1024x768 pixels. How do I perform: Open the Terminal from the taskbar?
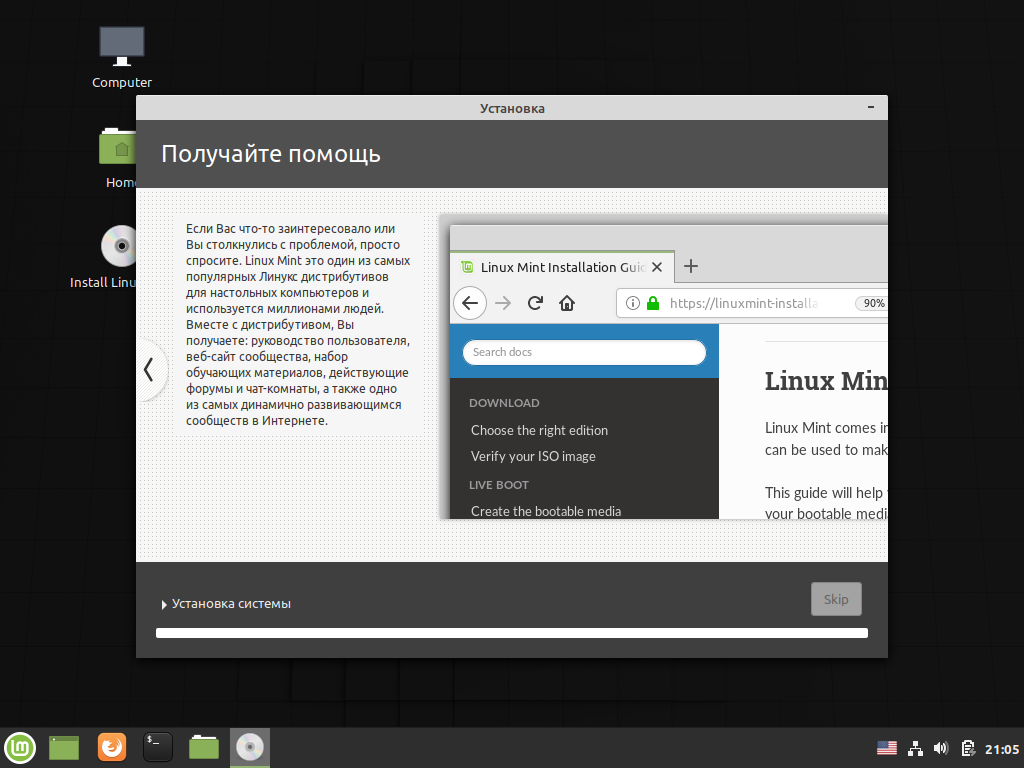(157, 748)
